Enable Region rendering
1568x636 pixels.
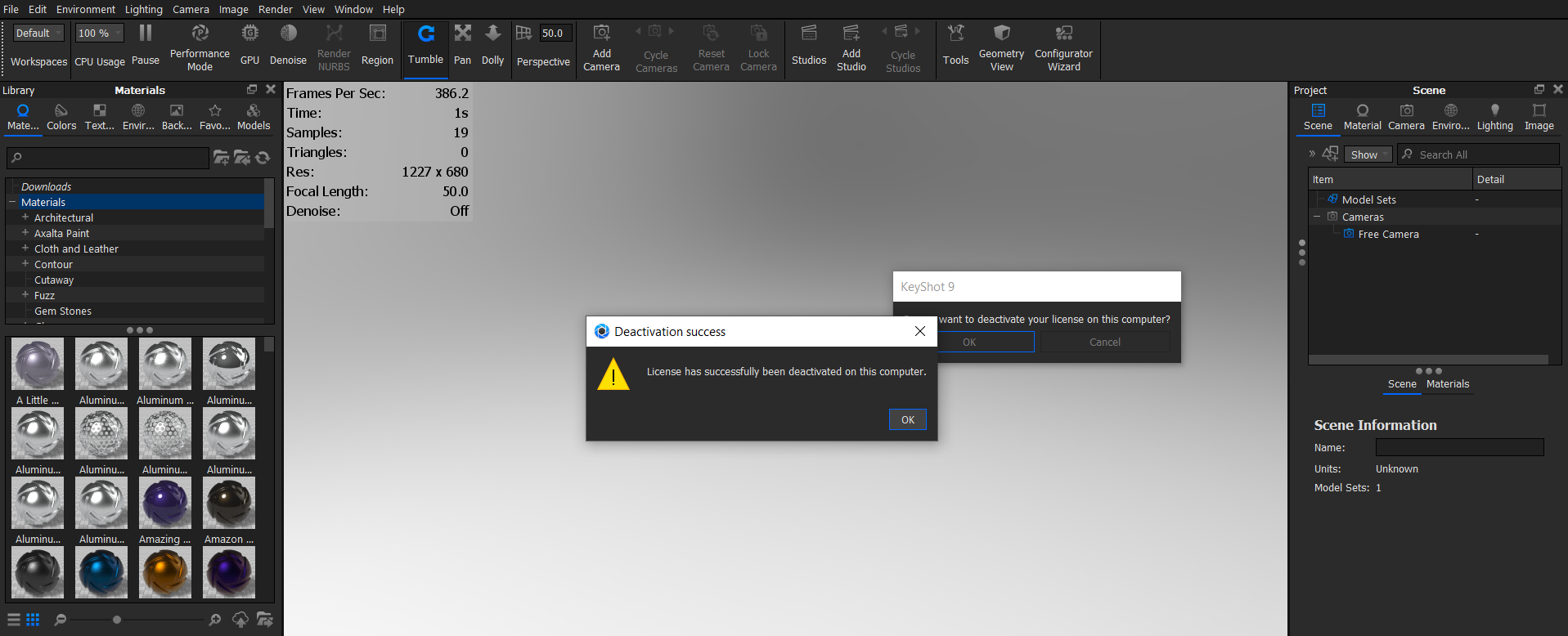point(377,45)
